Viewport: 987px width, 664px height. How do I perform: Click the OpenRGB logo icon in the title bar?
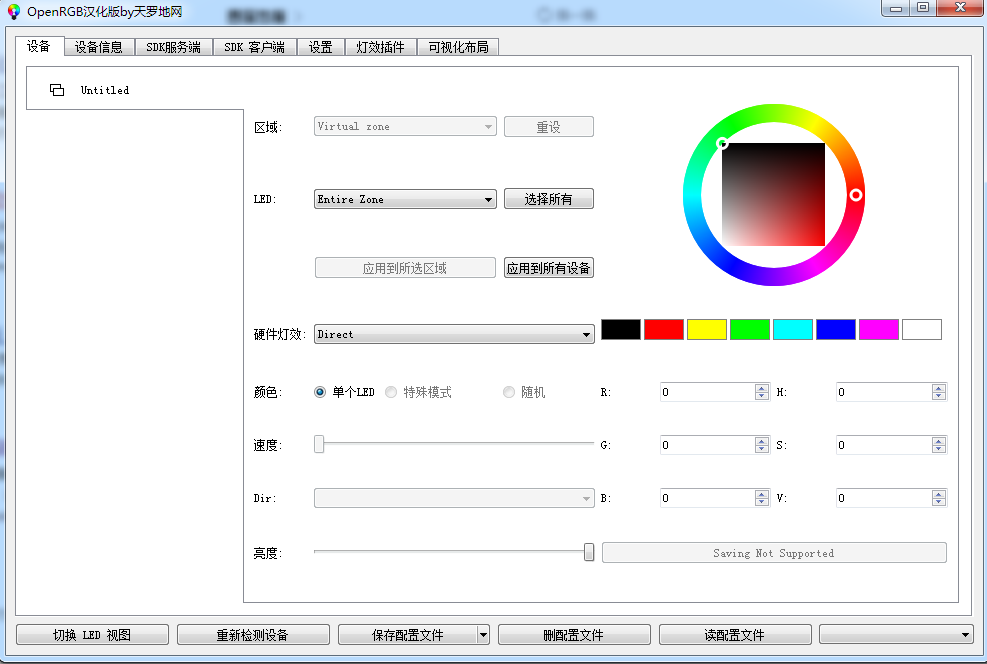(13, 12)
